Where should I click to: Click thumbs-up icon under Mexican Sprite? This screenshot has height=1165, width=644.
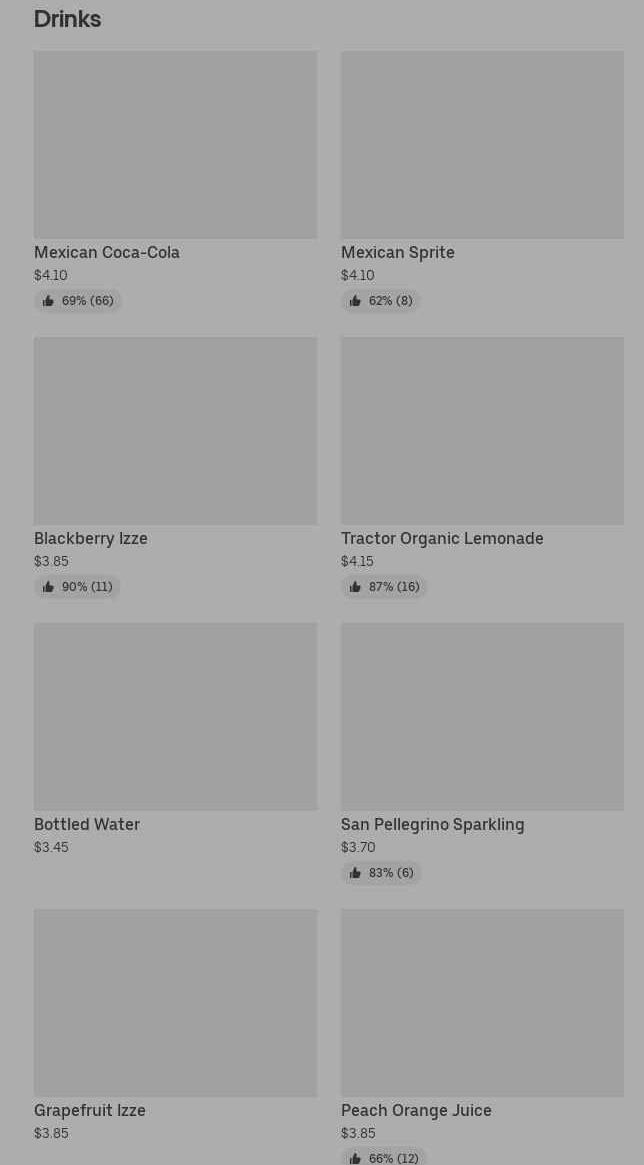(x=355, y=301)
